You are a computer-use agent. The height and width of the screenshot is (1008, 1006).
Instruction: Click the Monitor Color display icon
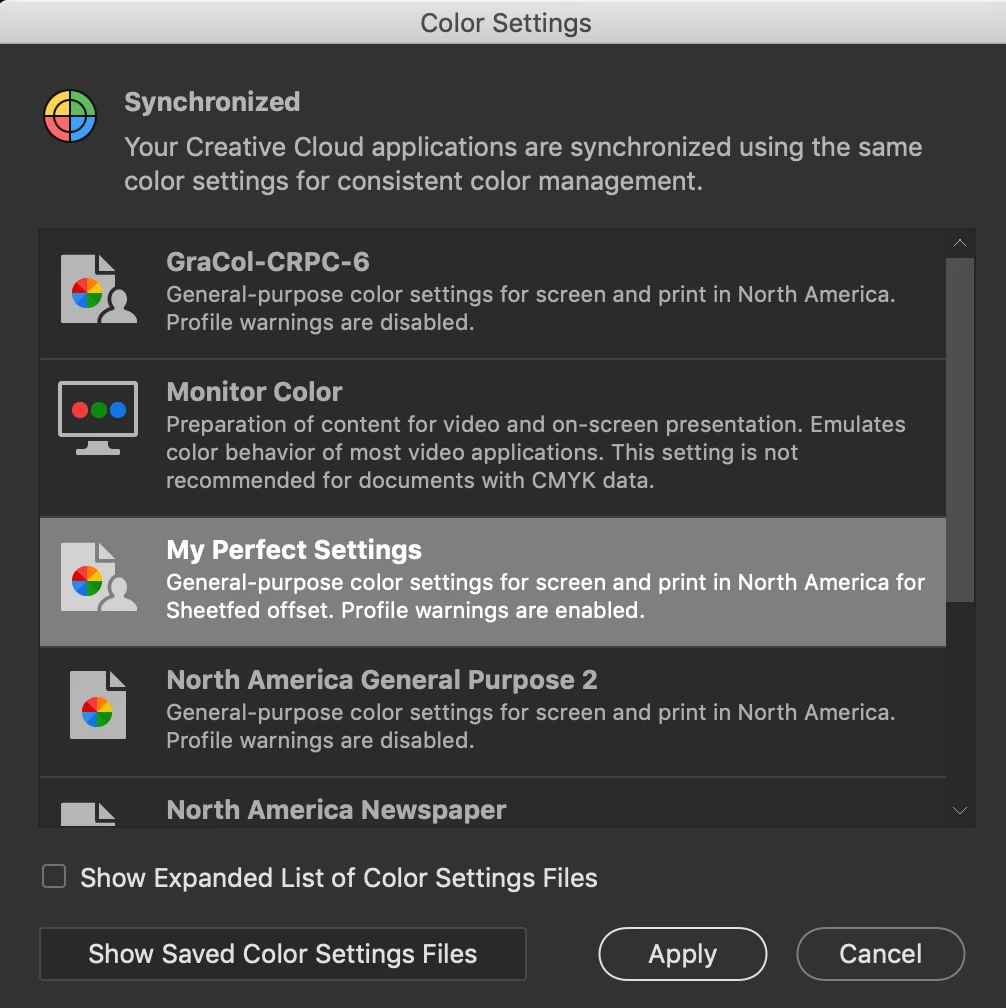coord(98,418)
